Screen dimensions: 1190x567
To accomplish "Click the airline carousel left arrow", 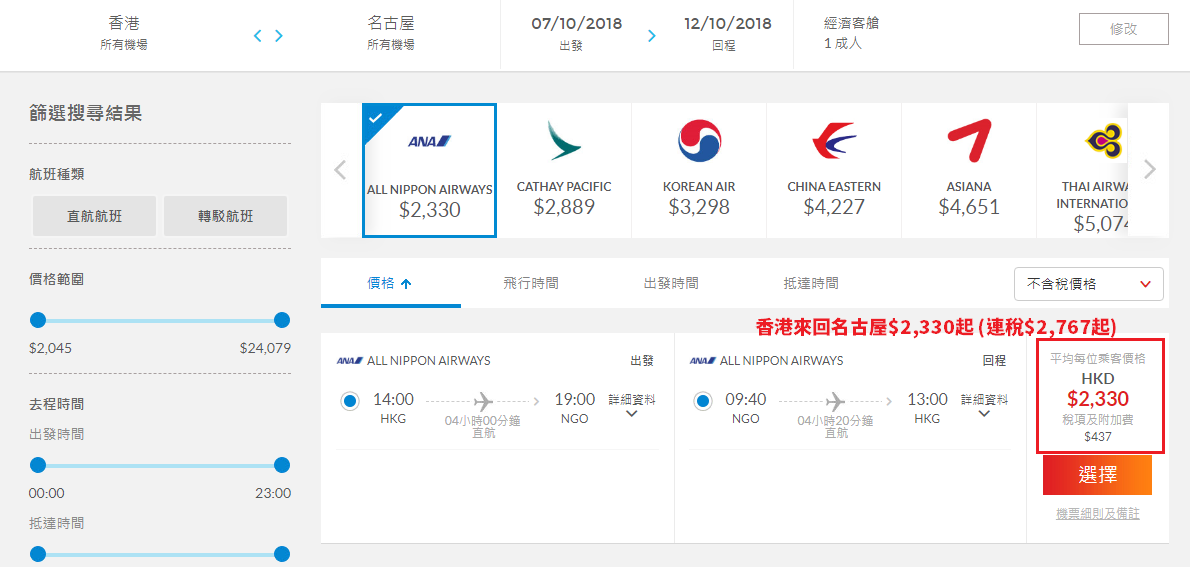I will (x=341, y=169).
